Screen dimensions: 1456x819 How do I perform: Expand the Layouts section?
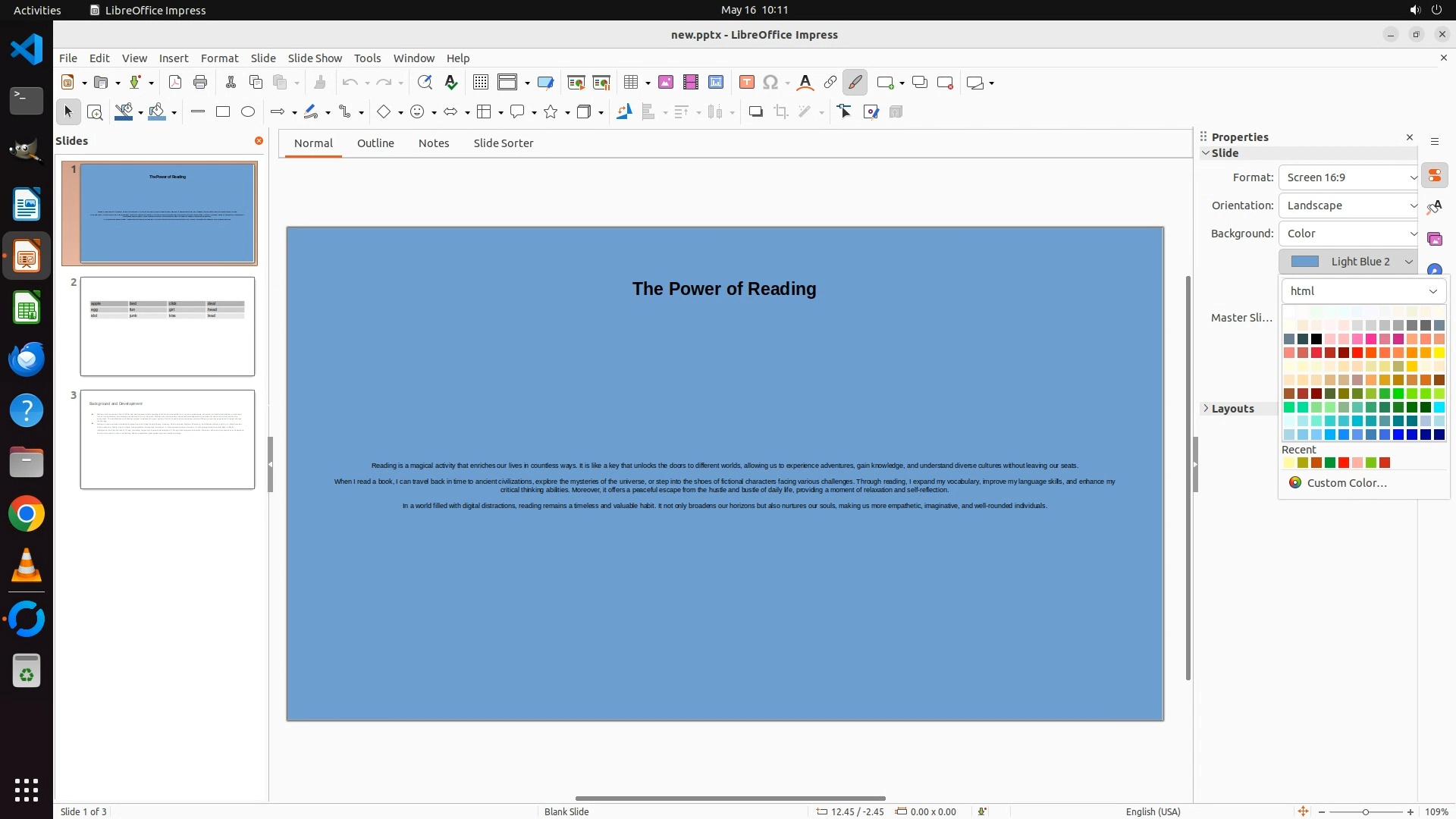tap(1232, 409)
